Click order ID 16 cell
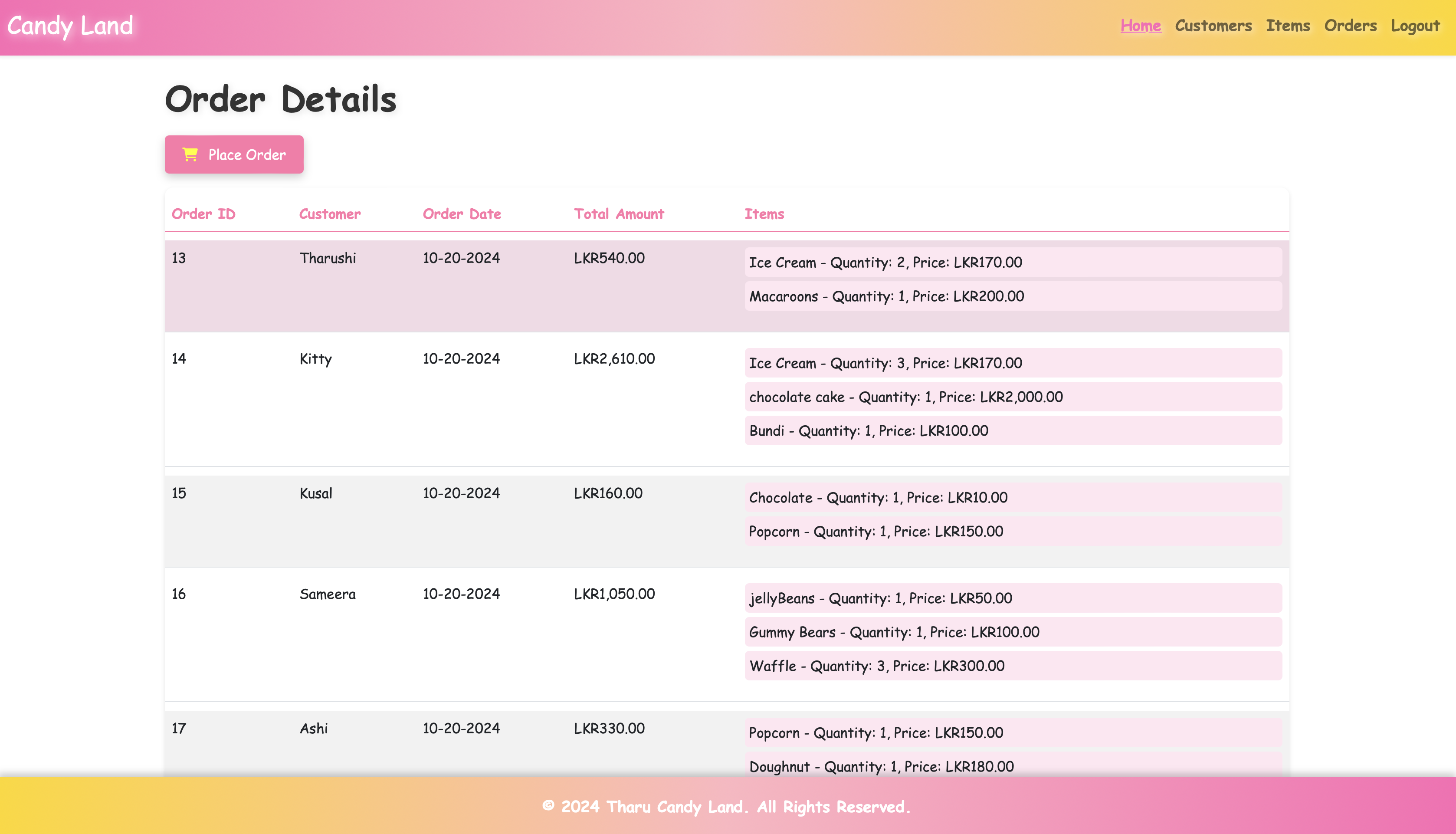1456x834 pixels. click(179, 594)
